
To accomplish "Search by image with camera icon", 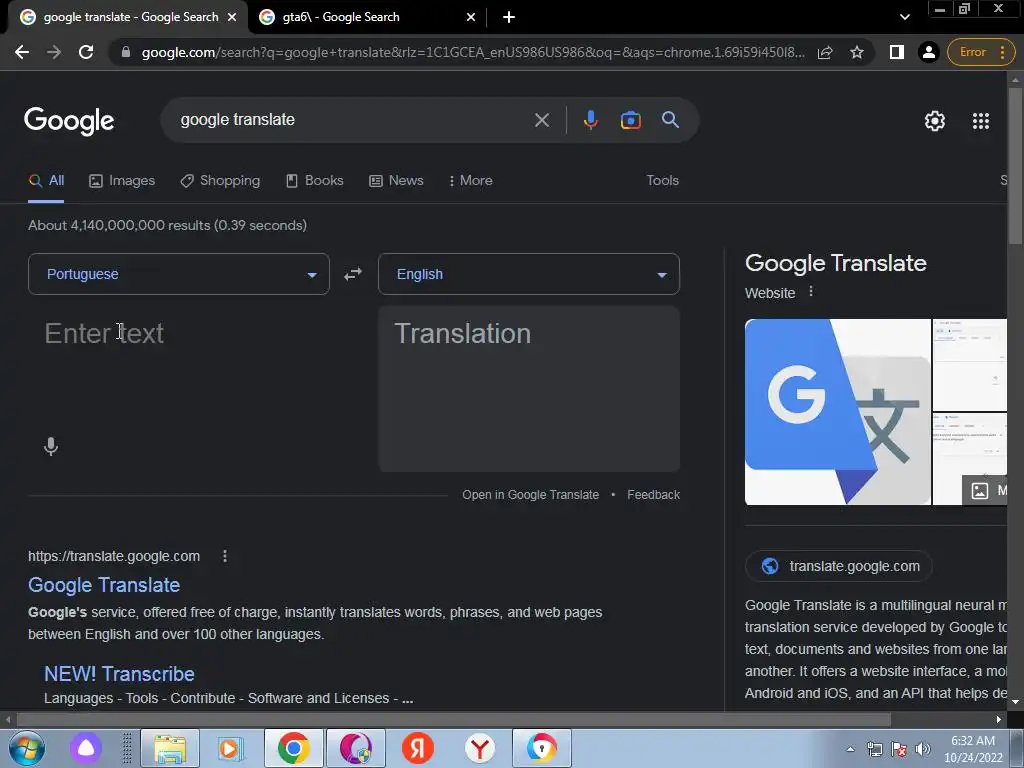I will (630, 120).
